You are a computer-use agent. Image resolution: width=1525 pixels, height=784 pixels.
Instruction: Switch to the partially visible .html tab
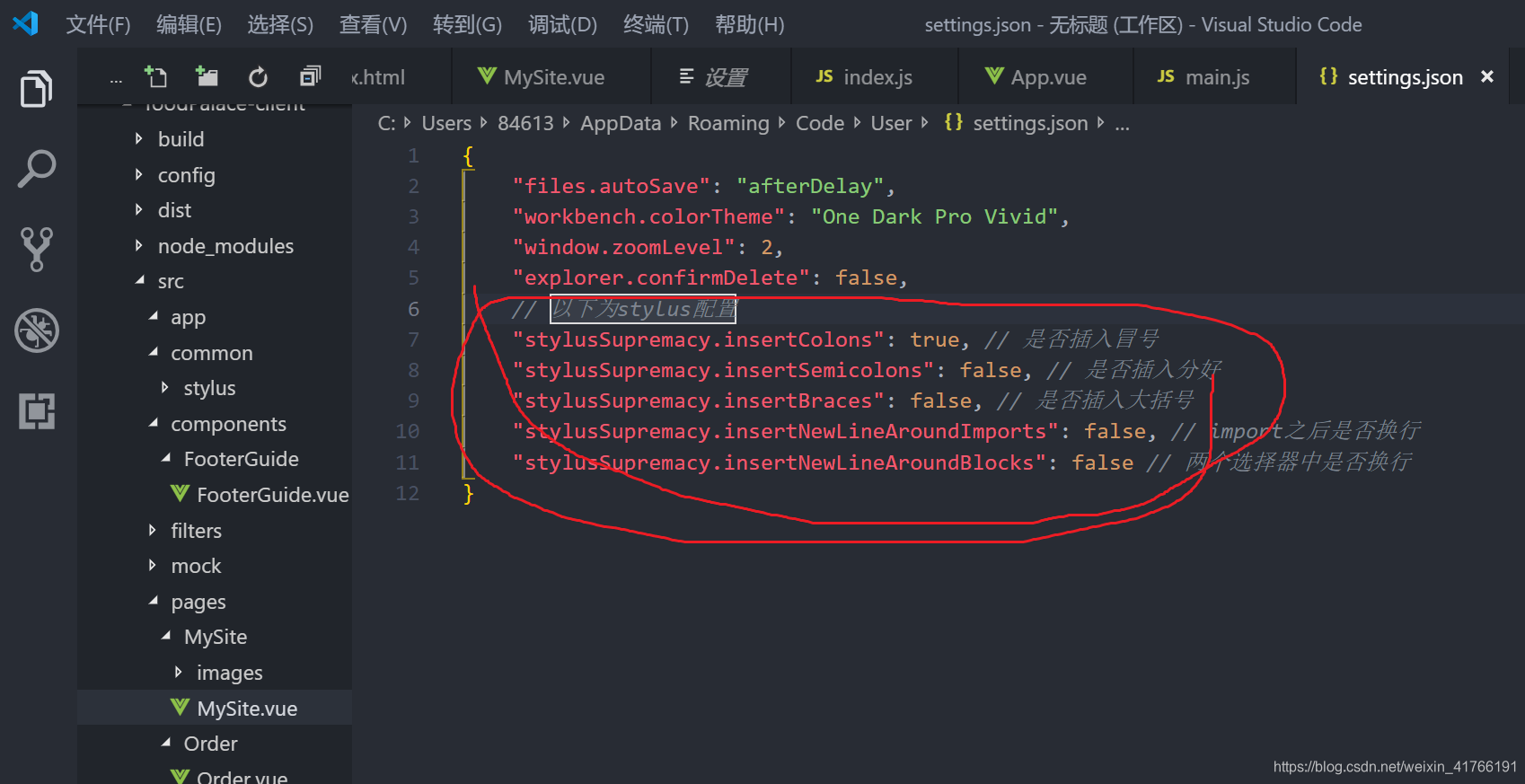point(400,77)
